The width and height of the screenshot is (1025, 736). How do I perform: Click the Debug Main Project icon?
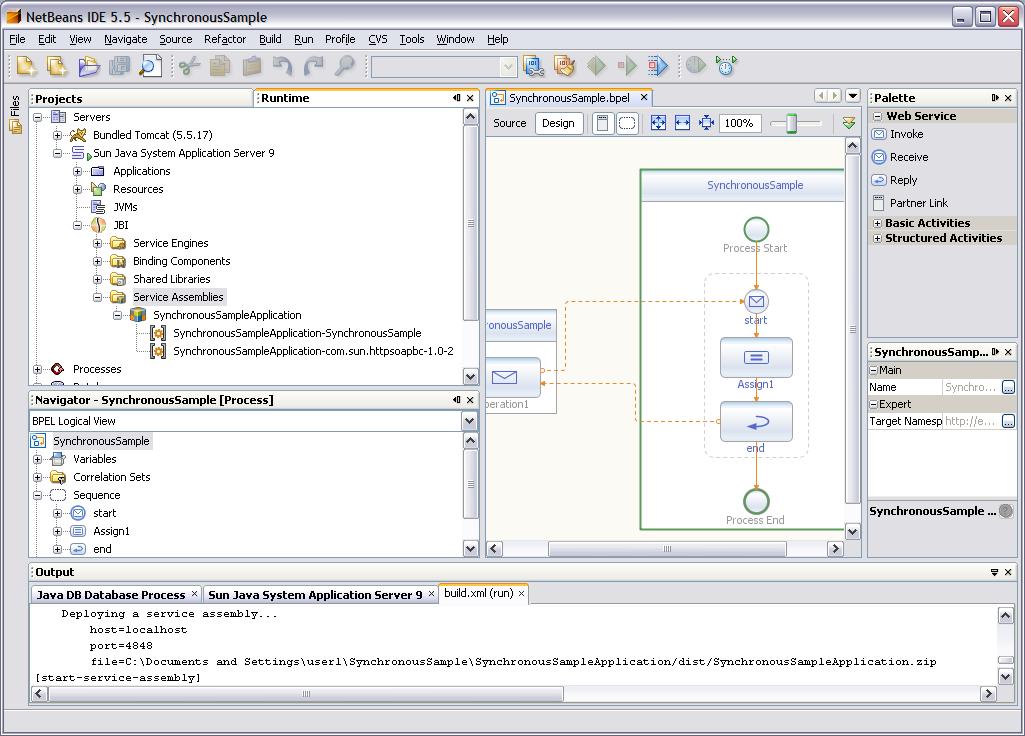coord(658,66)
